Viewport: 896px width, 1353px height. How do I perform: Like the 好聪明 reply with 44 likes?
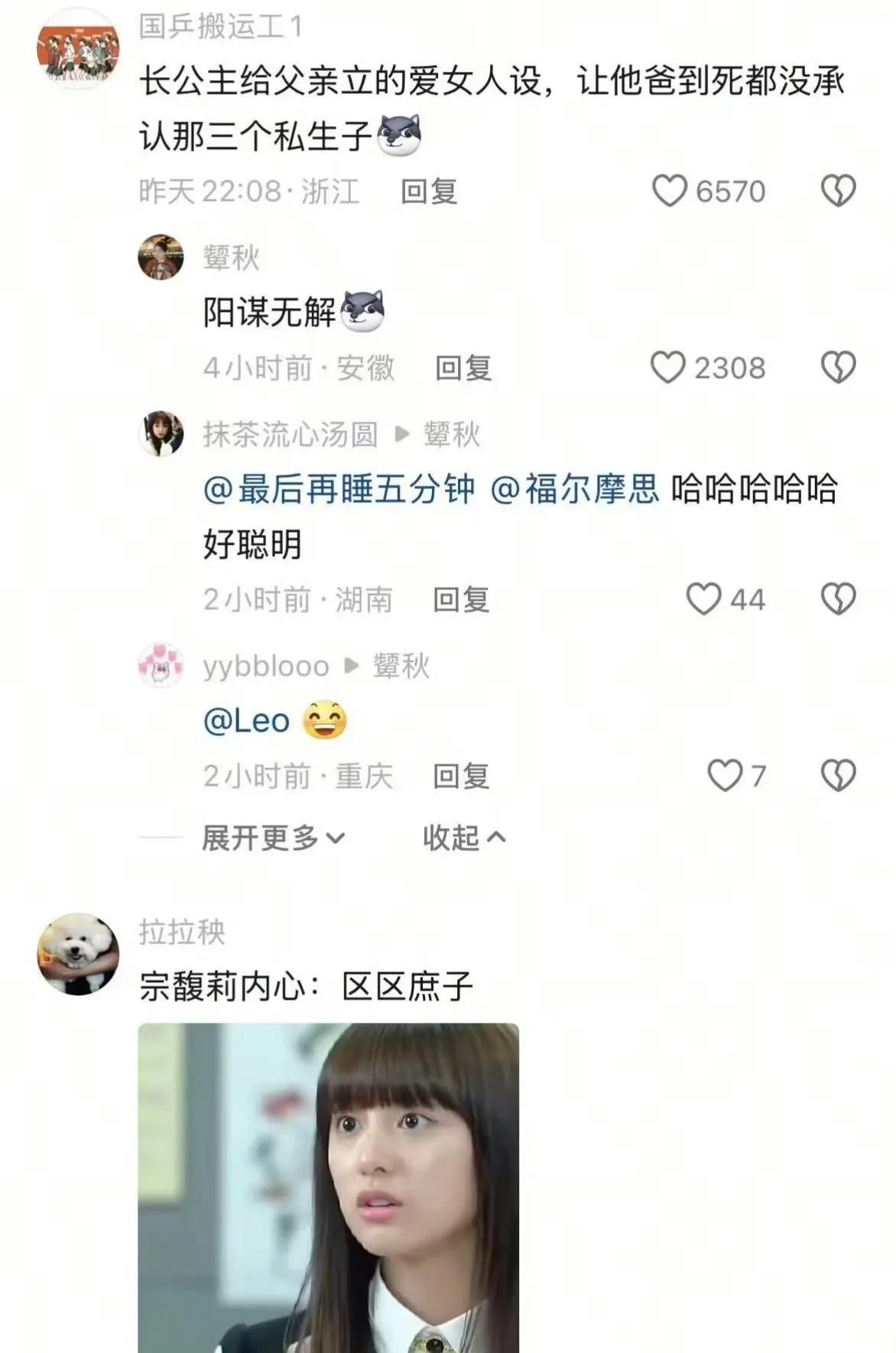point(704,599)
